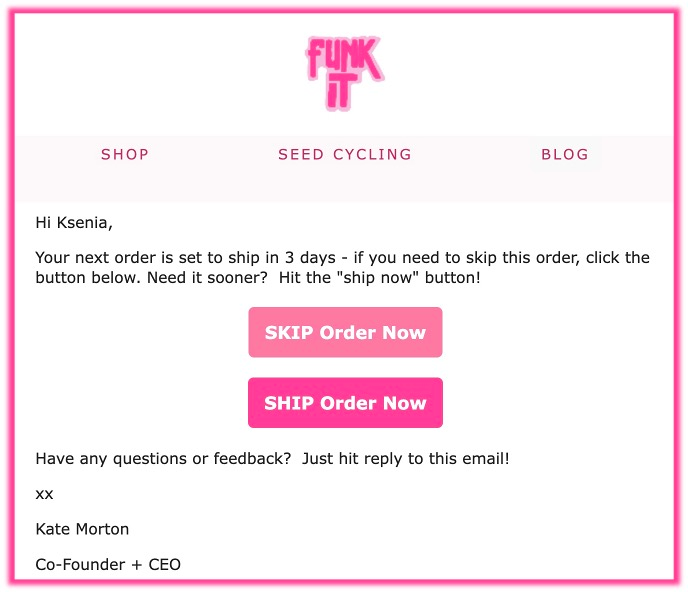This screenshot has height=592, width=688.
Task: Click the pink Funk It logo
Action: coord(344,73)
